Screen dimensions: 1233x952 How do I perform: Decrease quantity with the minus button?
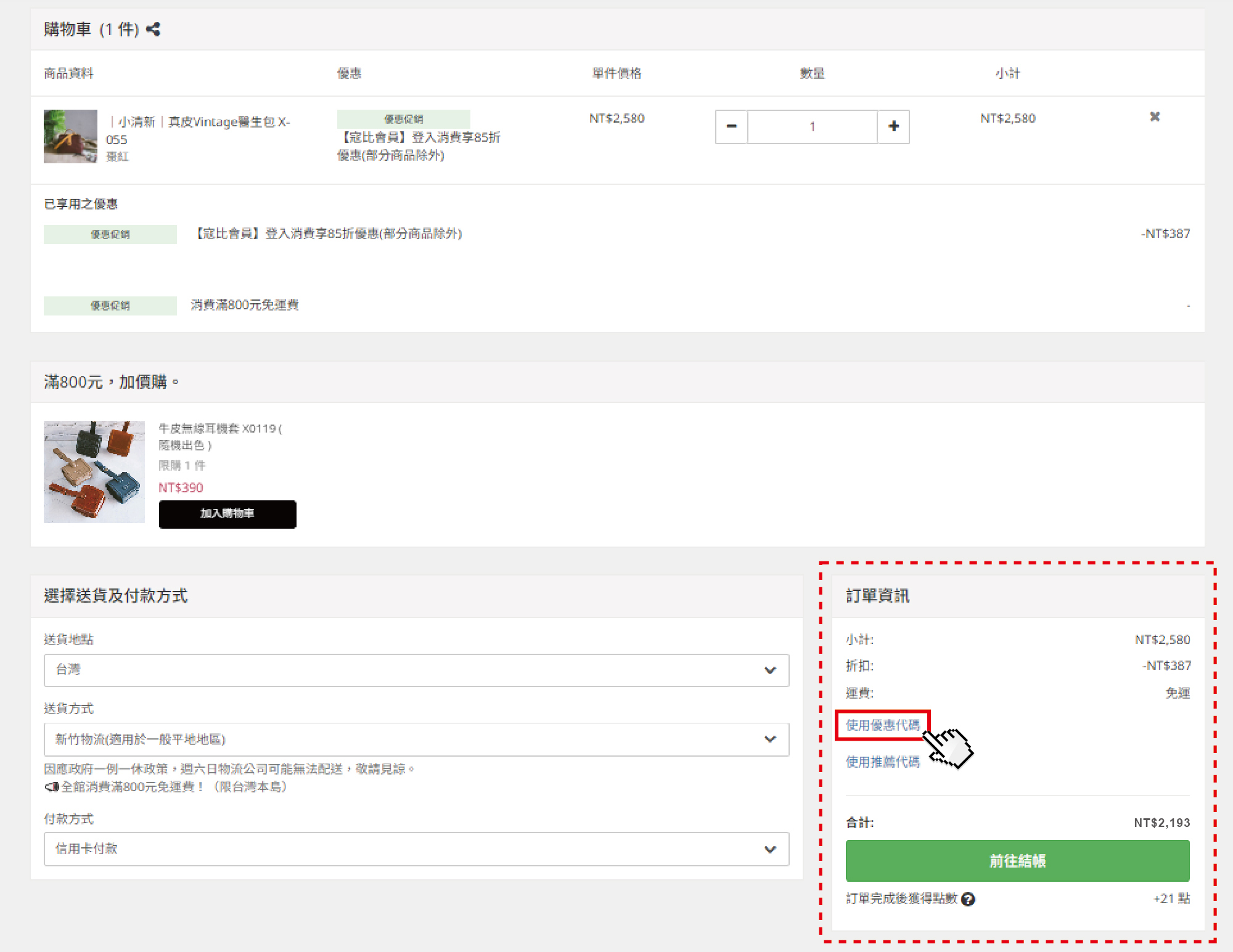pos(731,126)
